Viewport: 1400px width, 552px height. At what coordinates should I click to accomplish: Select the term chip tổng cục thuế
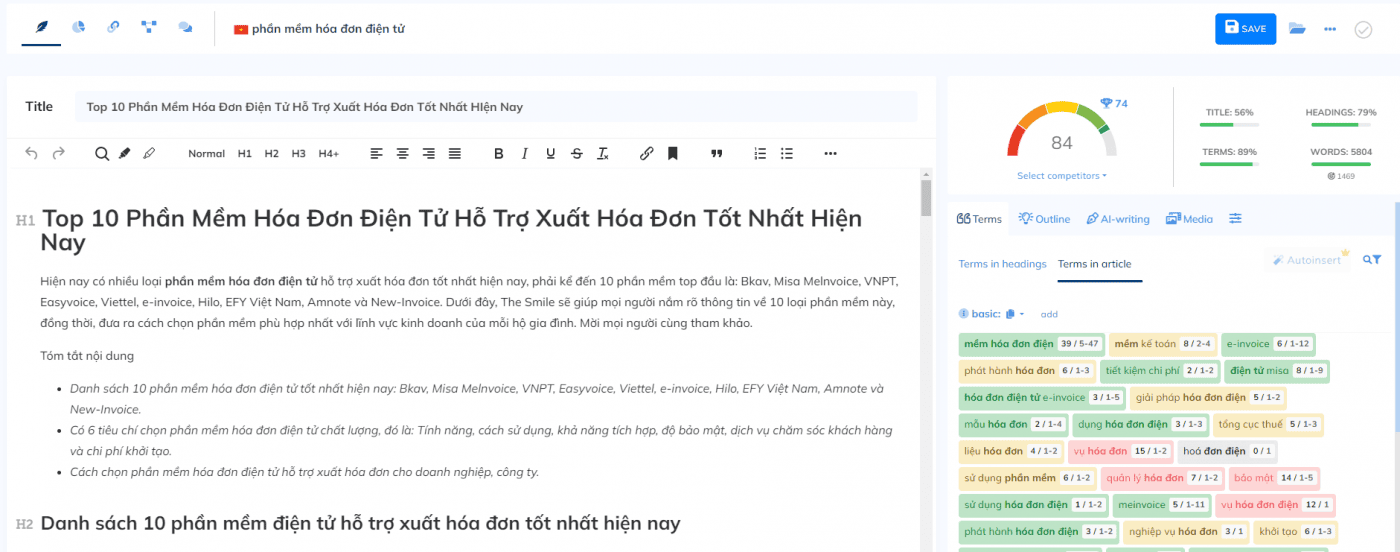1268,425
